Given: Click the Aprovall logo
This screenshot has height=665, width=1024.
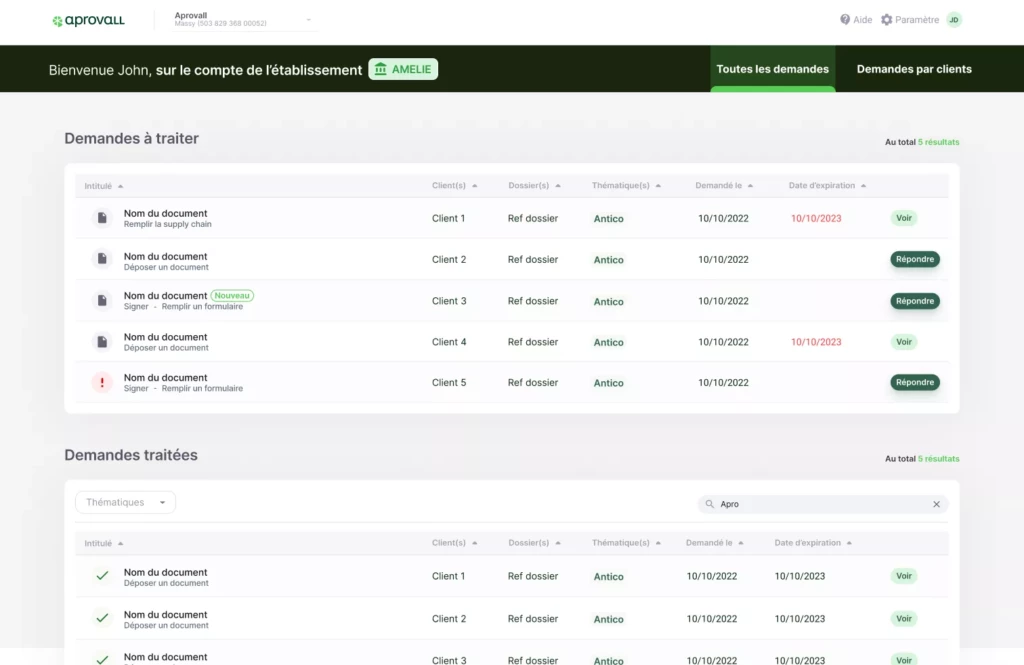Looking at the screenshot, I should (88, 20).
